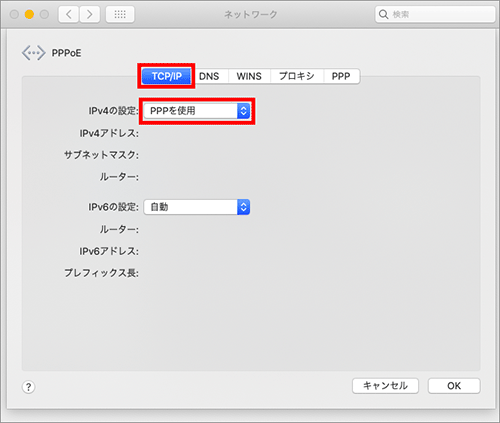Click the キャンセル button
The height and width of the screenshot is (423, 500).
385,386
